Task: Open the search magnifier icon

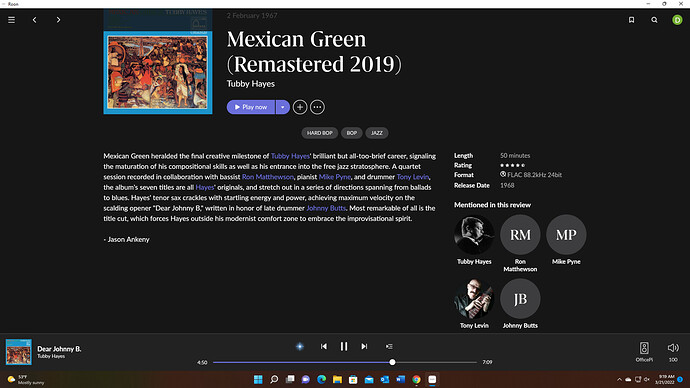Action: pos(654,20)
